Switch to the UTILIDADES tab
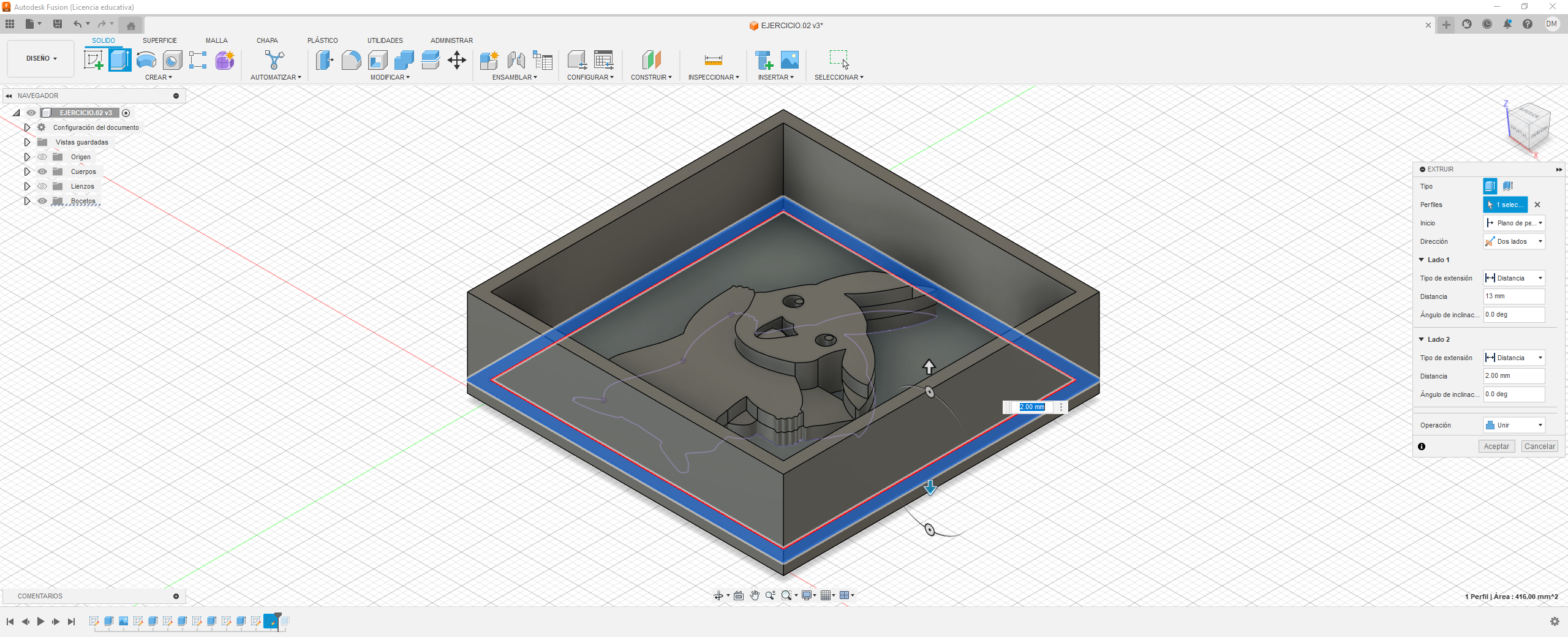 [385, 40]
